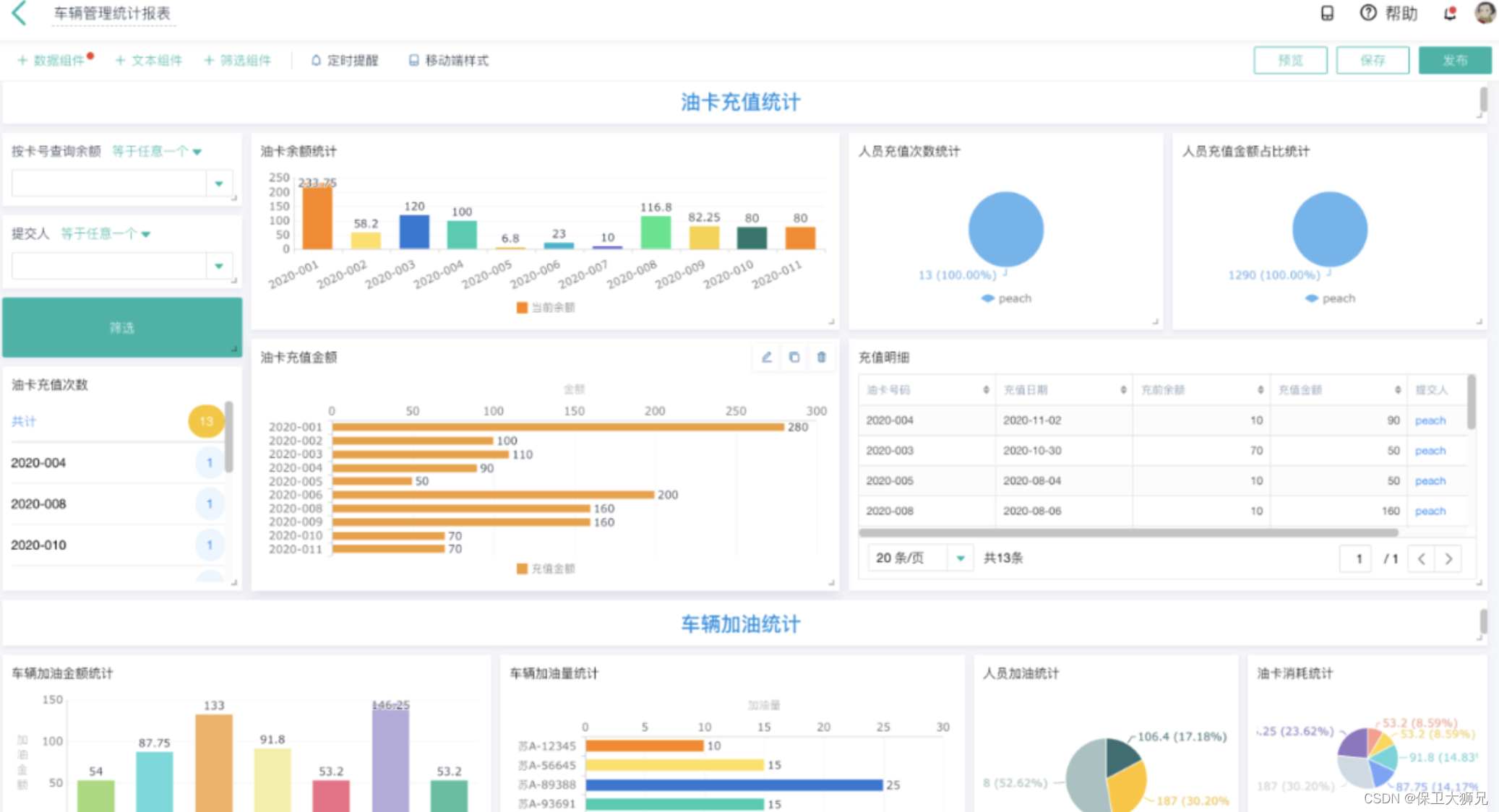The width and height of the screenshot is (1499, 812).
Task: Sort table by 油卡号码 column
Action: click(986, 390)
